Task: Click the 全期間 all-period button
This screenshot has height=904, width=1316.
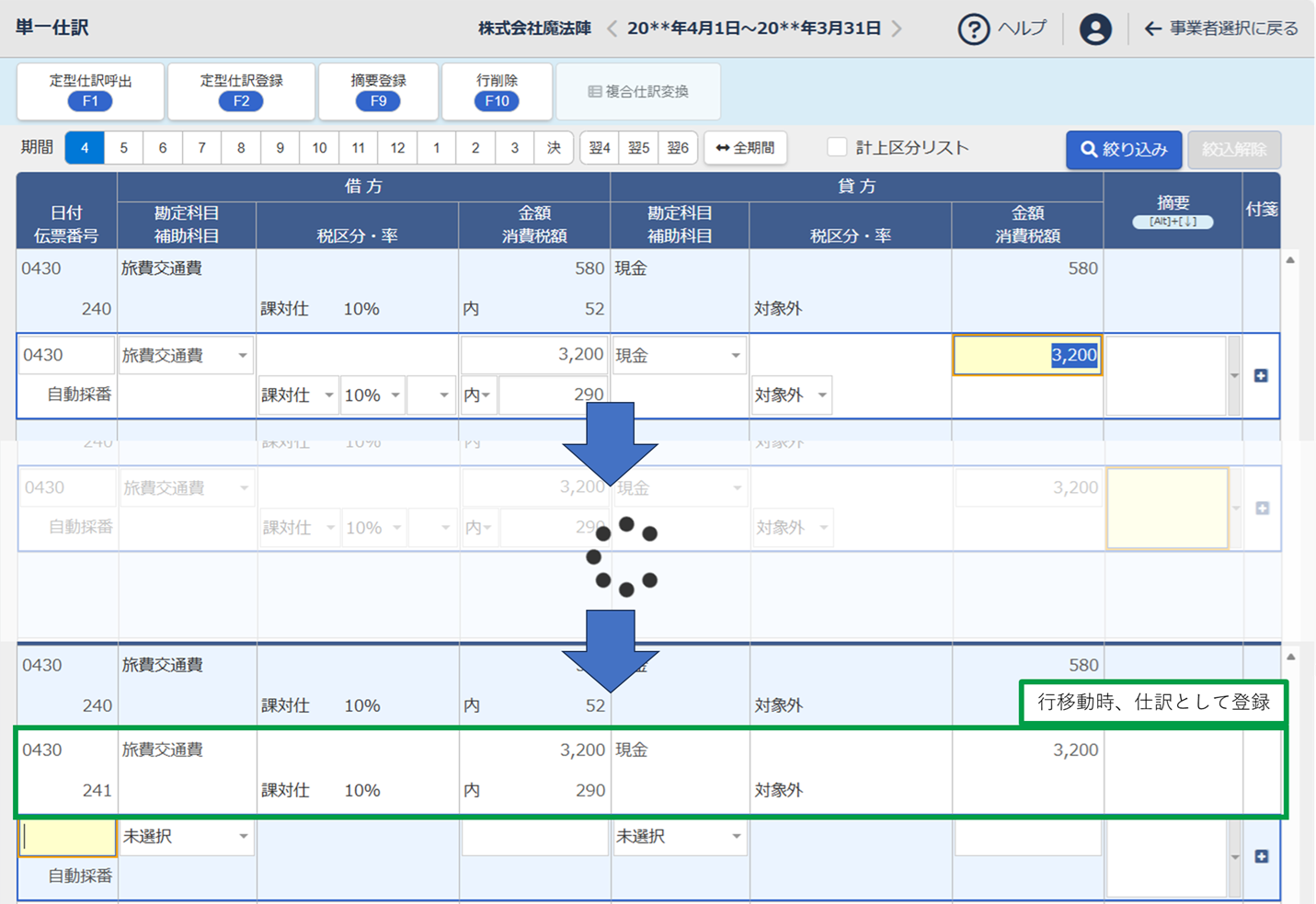Action: coord(745,148)
